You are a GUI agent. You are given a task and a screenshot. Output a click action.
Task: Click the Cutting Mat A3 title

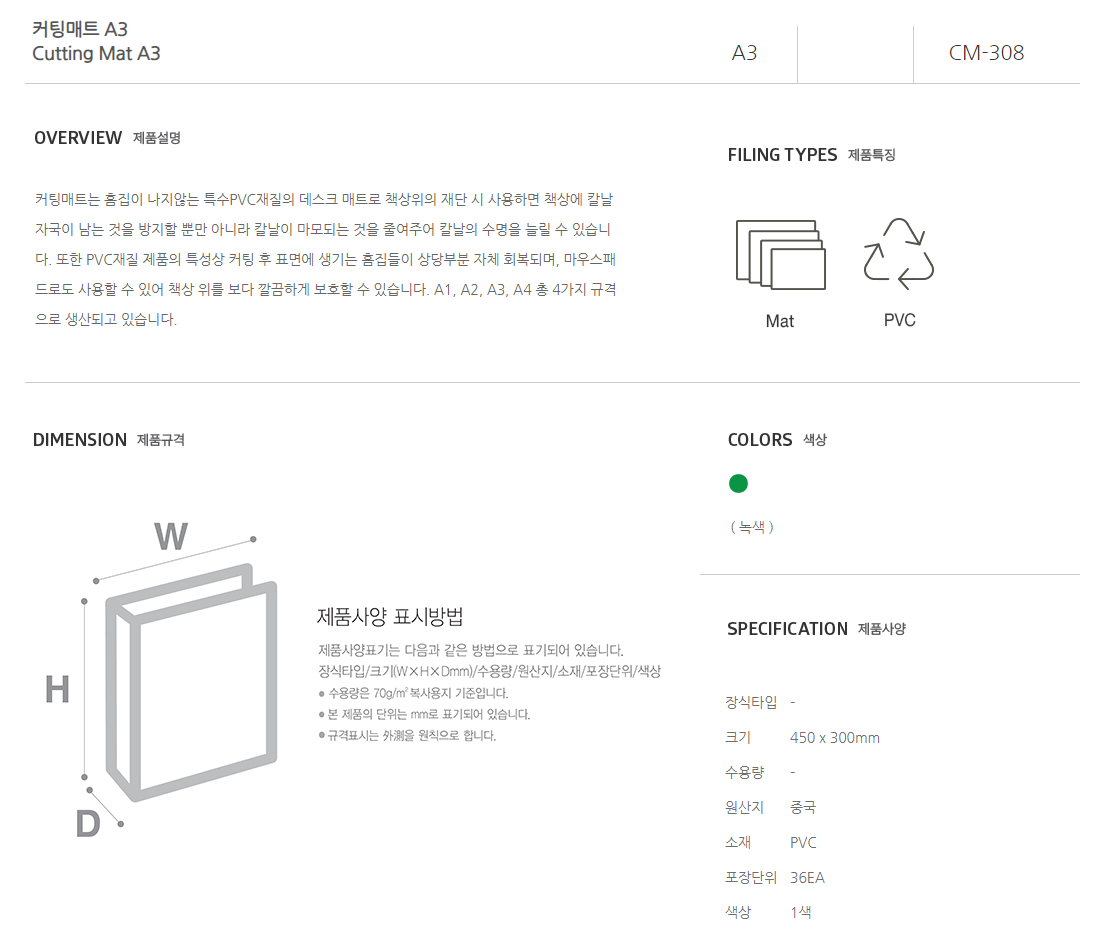(x=96, y=53)
